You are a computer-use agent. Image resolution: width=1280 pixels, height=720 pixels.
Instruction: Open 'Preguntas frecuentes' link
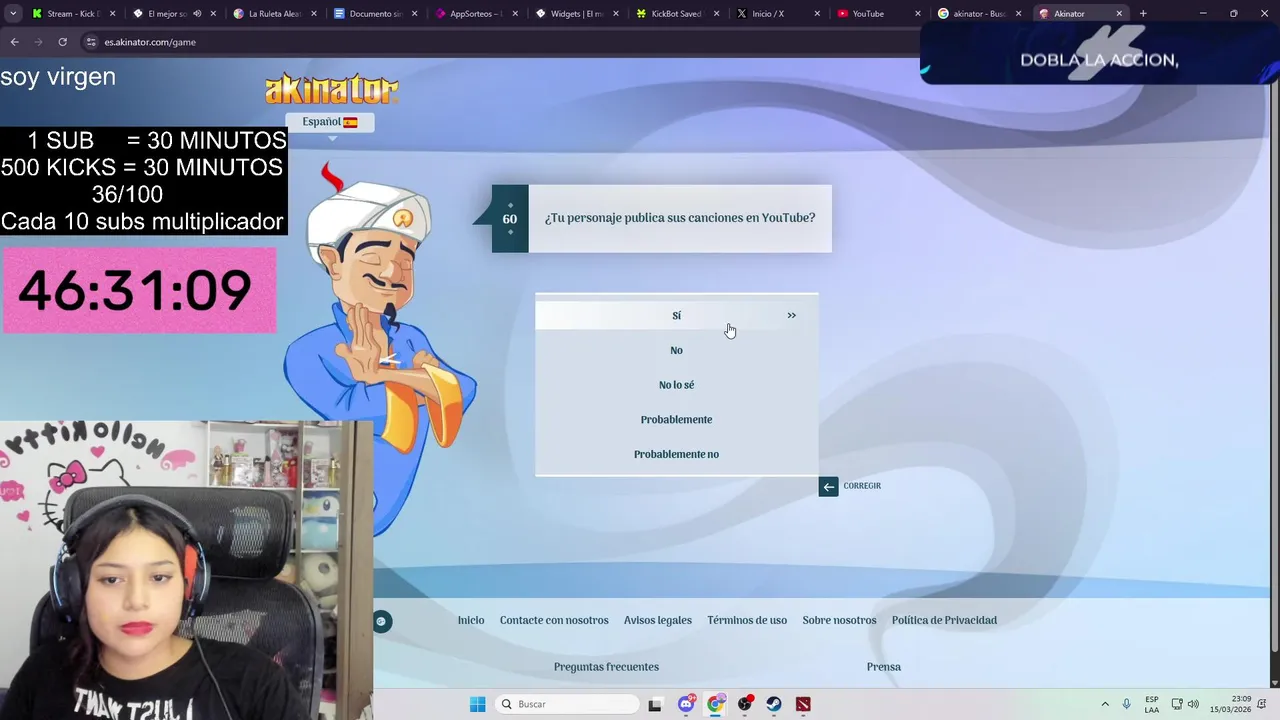606,667
